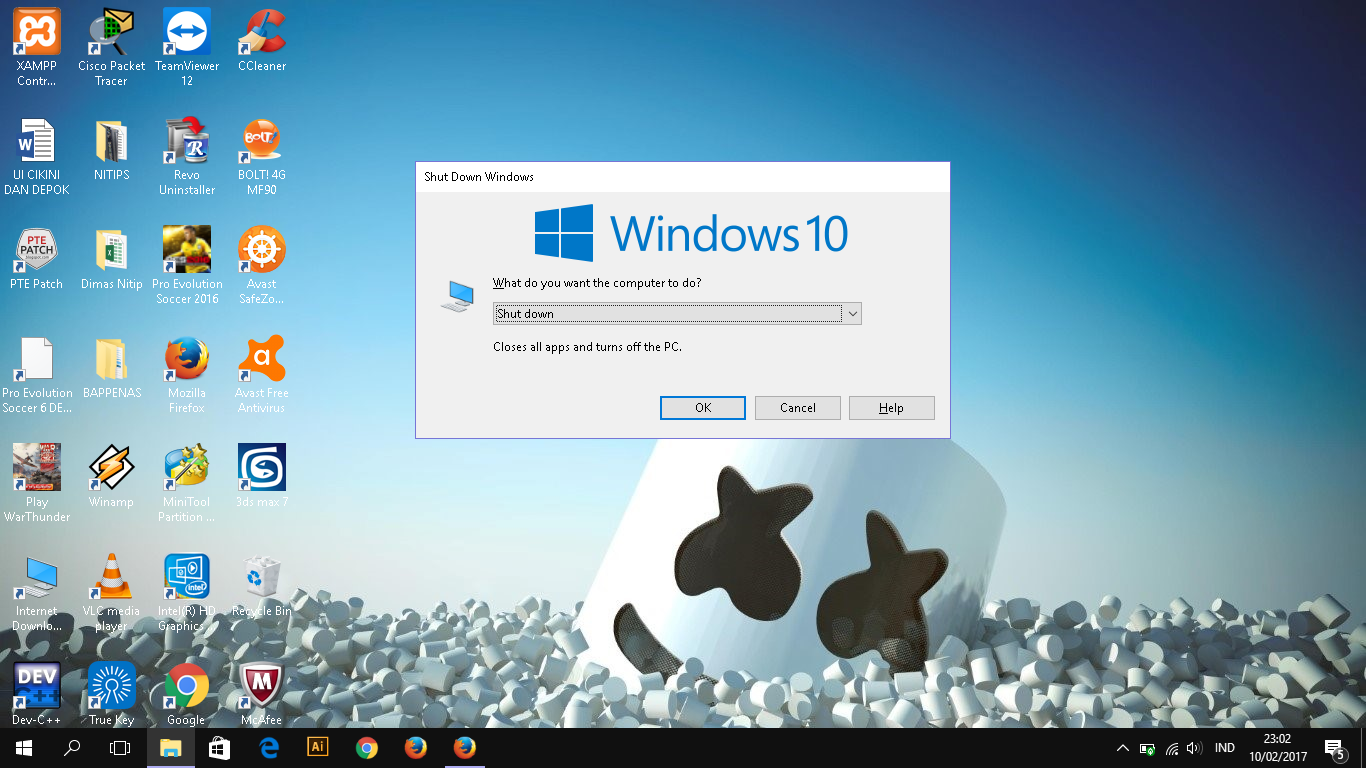Image resolution: width=1366 pixels, height=768 pixels.
Task: Open Wi-Fi network tray icon
Action: click(1171, 748)
